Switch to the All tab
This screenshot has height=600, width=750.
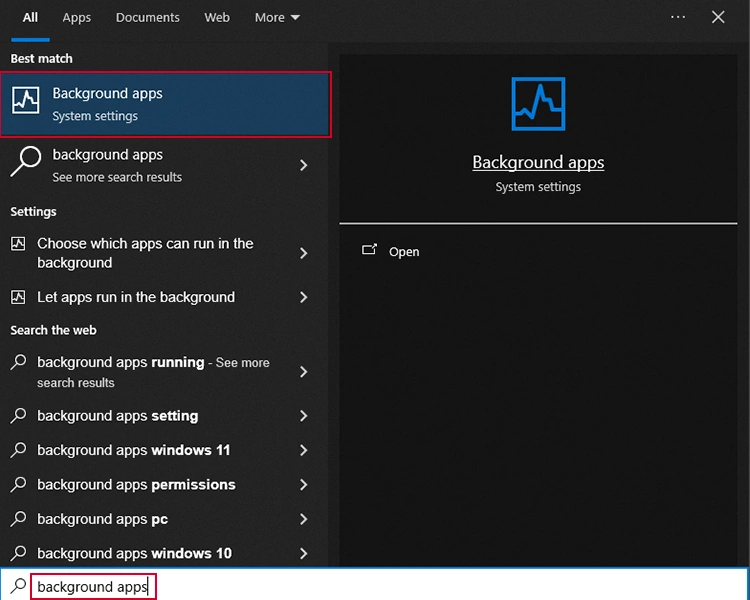(x=30, y=18)
